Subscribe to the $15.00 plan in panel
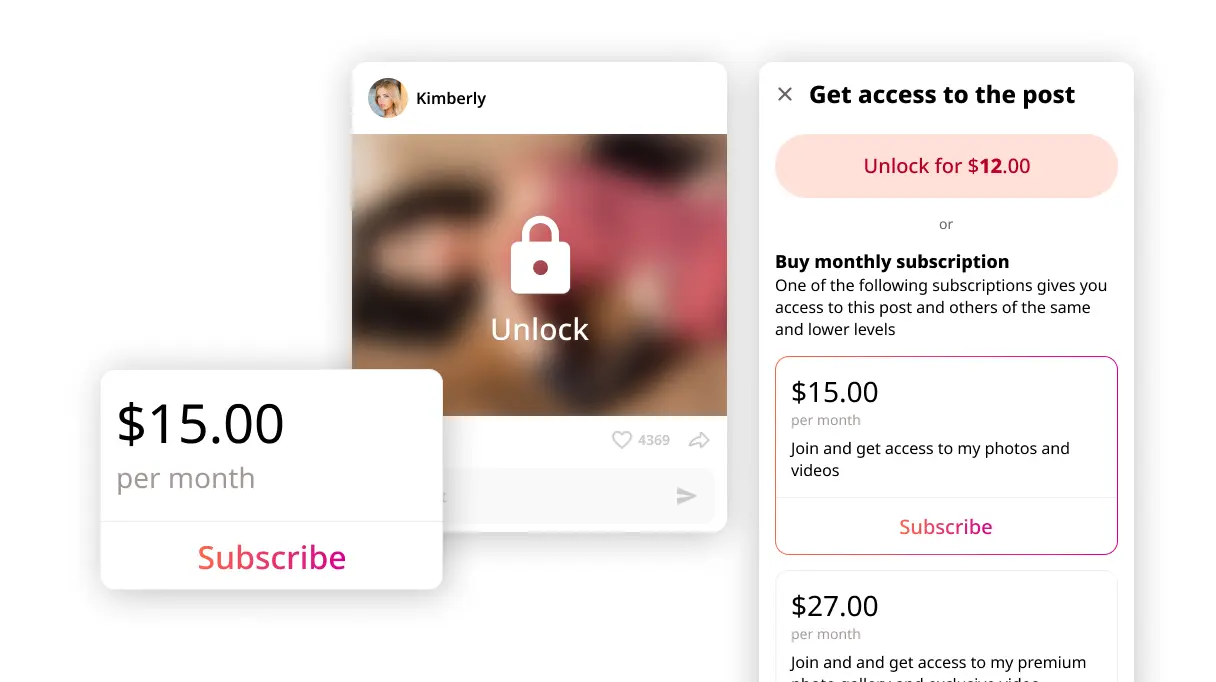The image size is (1216, 682). point(946,527)
